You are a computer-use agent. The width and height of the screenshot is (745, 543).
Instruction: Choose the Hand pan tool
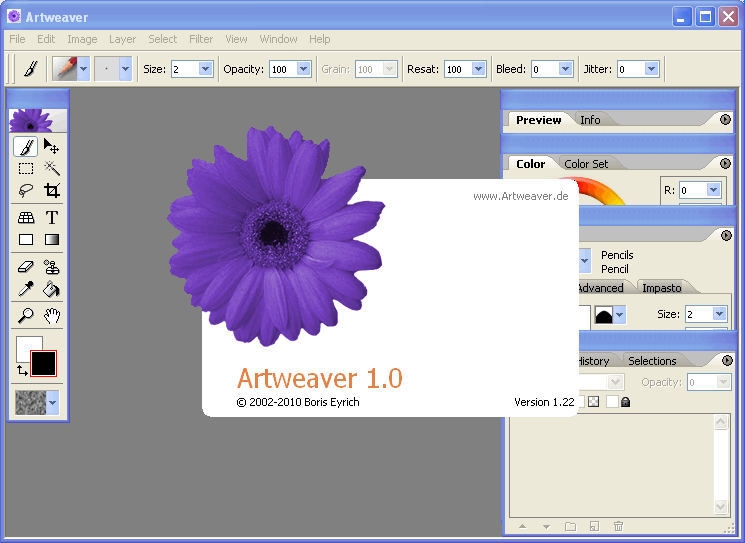51,315
